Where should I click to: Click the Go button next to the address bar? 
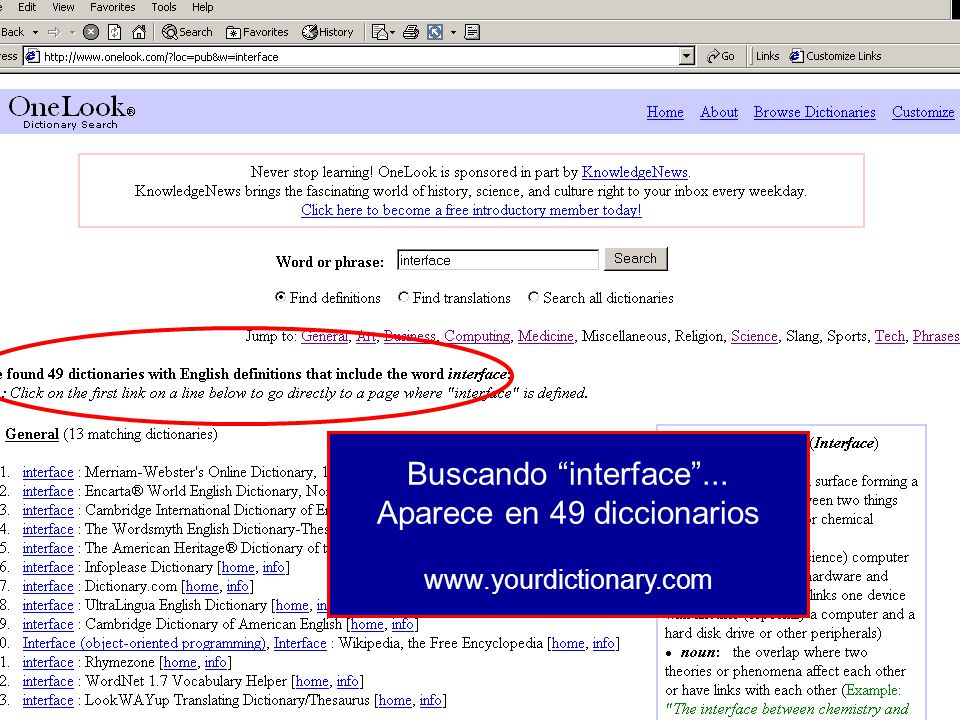pyautogui.click(x=721, y=56)
